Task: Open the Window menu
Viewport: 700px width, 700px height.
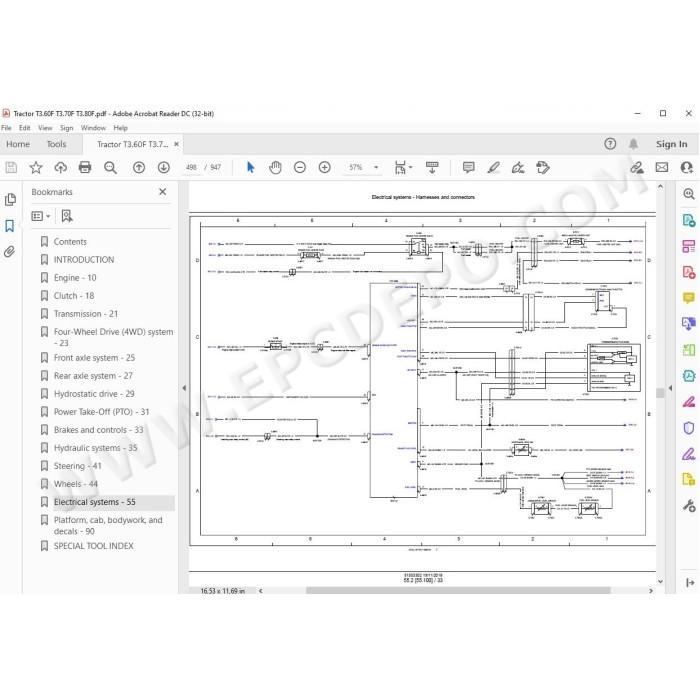Action: tap(93, 128)
